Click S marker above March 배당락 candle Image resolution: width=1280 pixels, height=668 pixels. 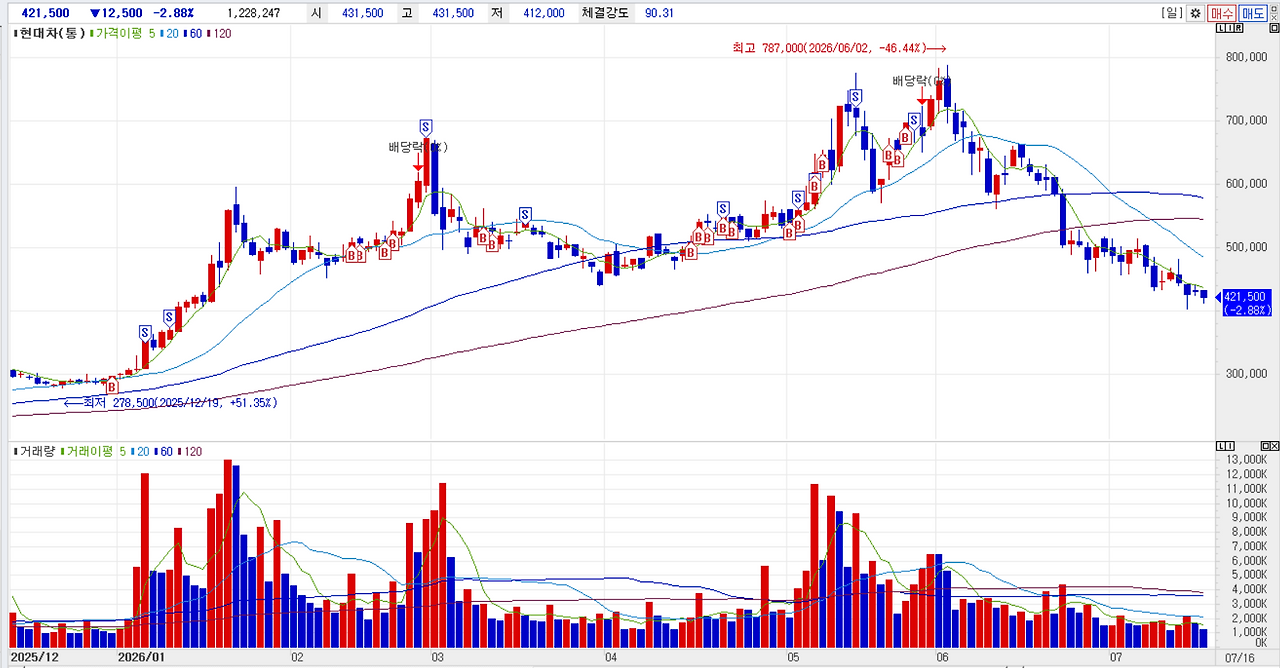(x=426, y=127)
